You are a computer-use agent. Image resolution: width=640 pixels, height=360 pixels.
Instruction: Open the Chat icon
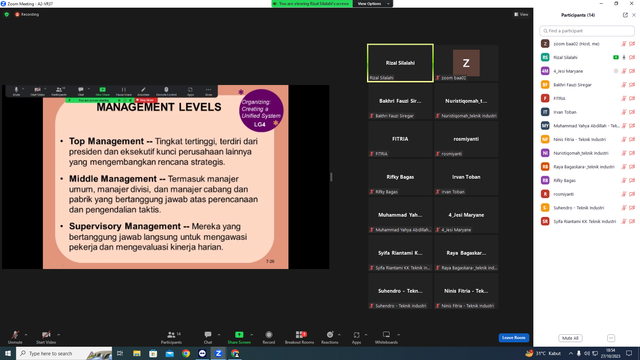(208, 335)
